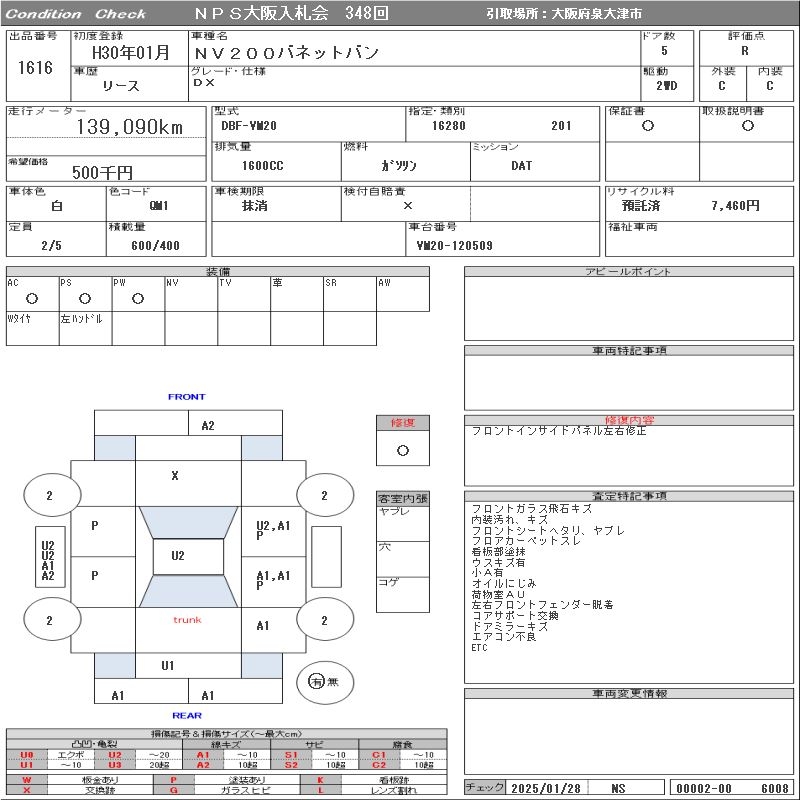Image resolution: width=800 pixels, height=800 pixels.
Task: Click the rear-right tire circle marked 2
Action: coord(325,620)
